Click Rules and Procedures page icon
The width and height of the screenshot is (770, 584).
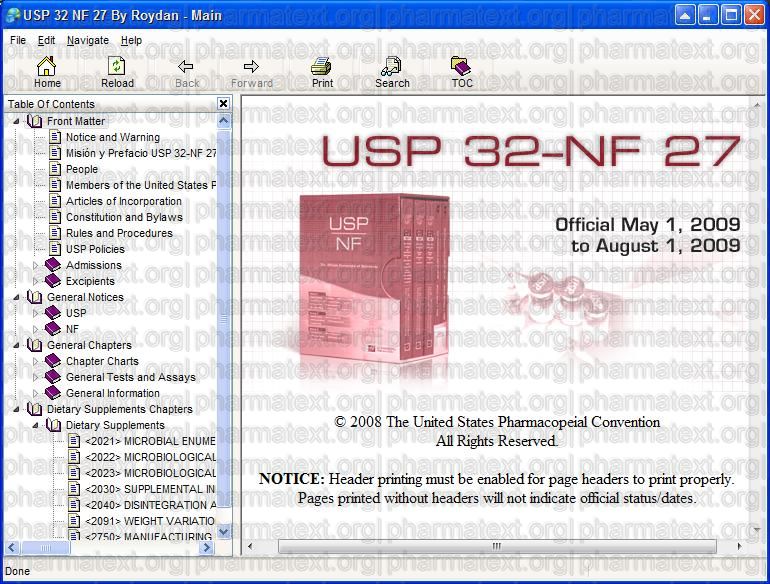click(55, 233)
